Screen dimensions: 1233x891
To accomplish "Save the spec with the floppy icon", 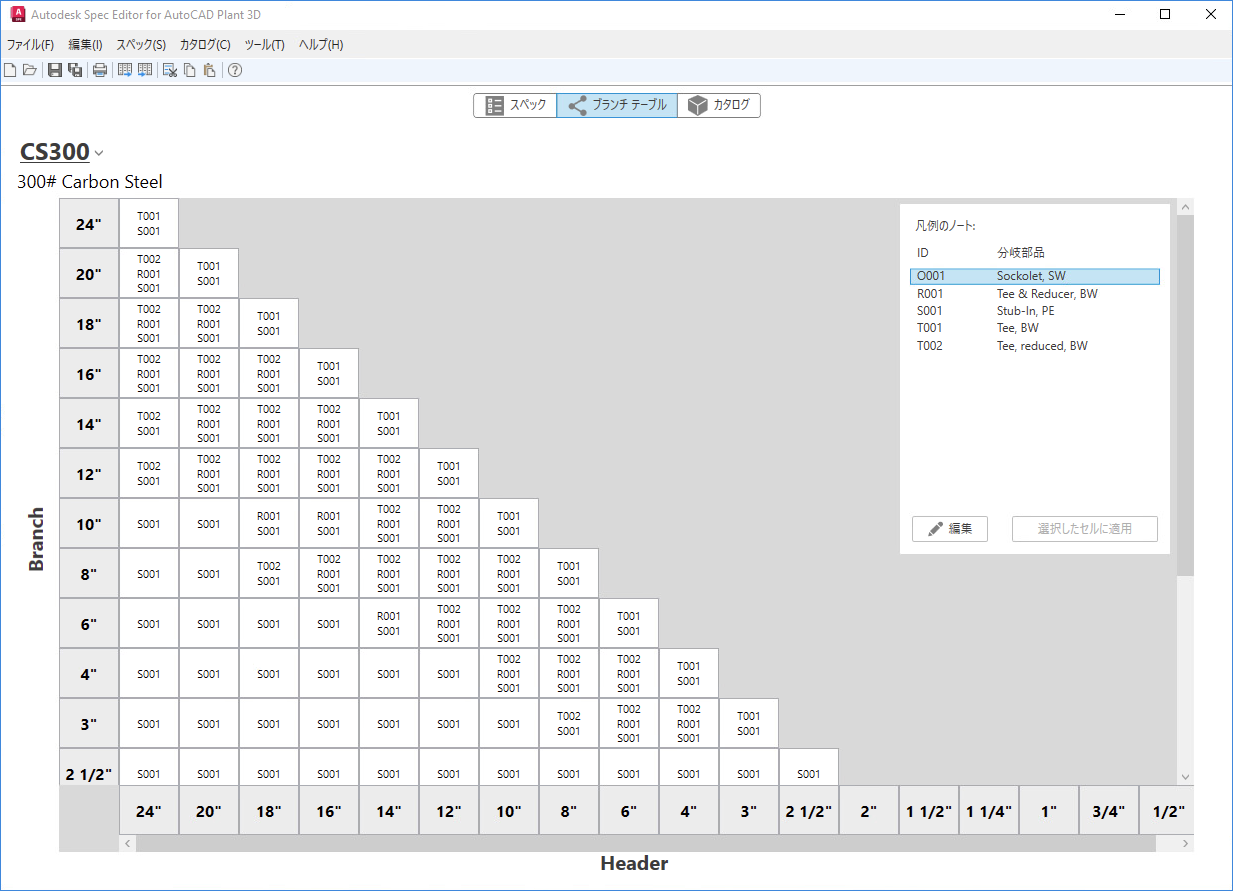I will (55, 70).
